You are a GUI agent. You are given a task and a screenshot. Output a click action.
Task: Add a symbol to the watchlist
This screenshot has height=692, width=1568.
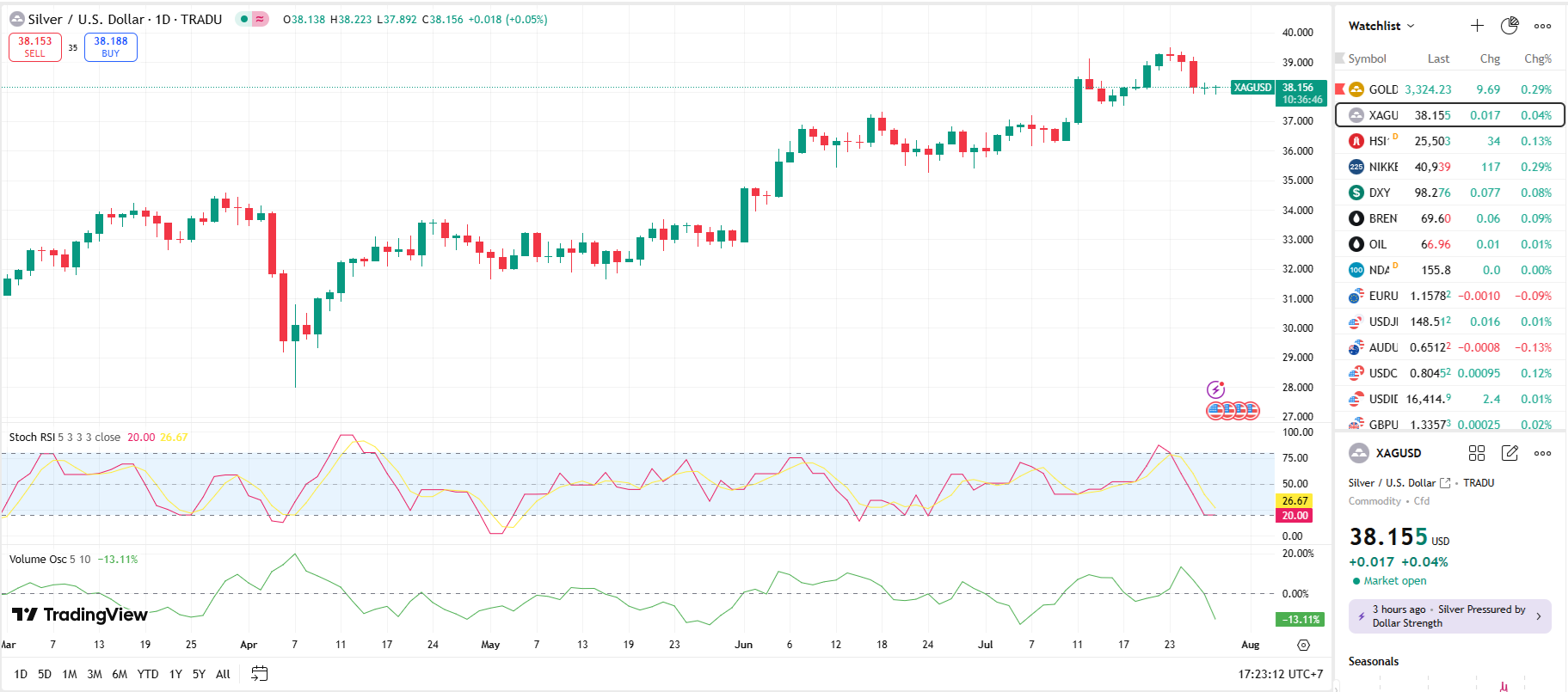(x=1477, y=26)
